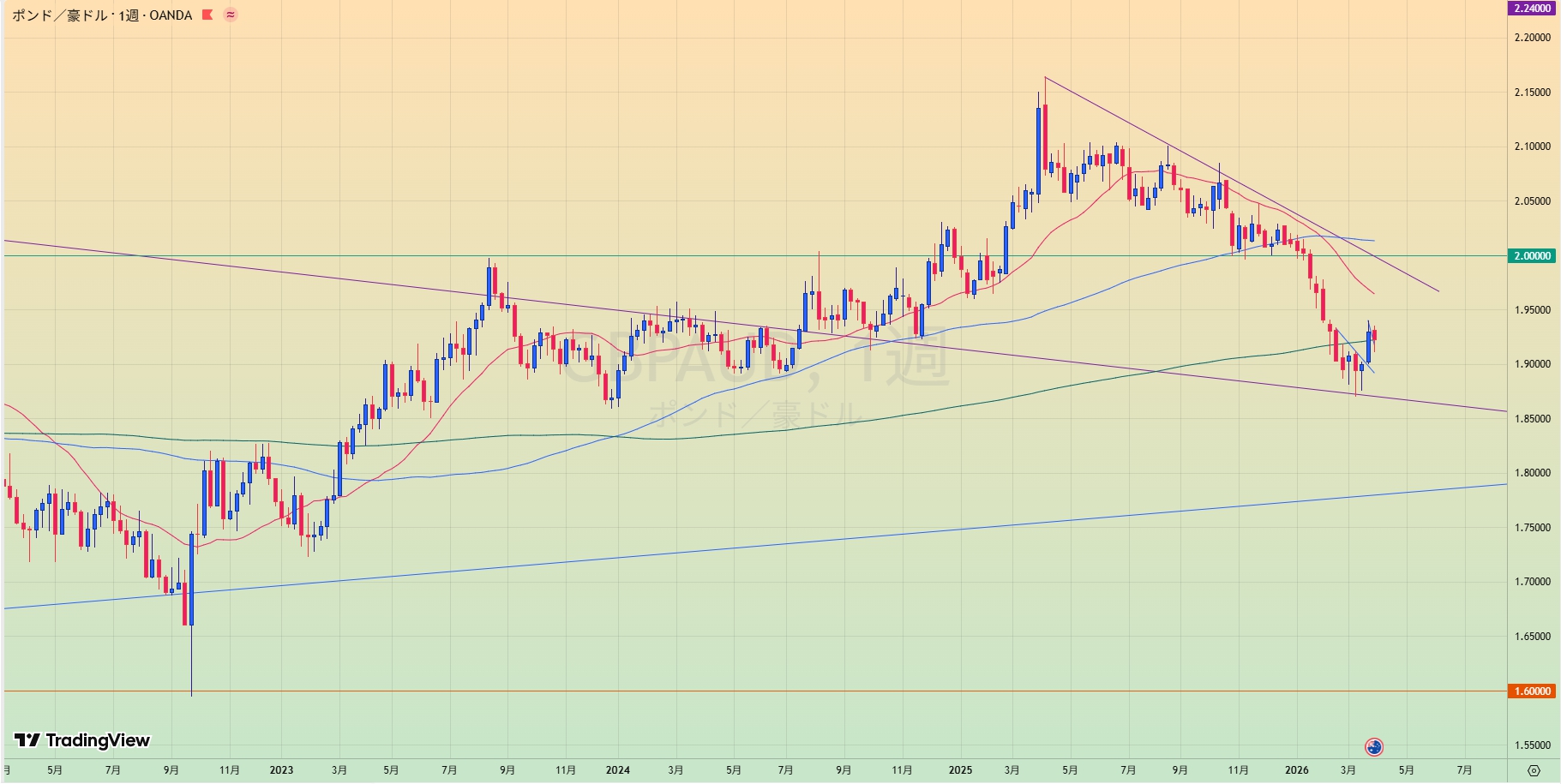Click the 1.80000 price on the scale

point(1532,473)
